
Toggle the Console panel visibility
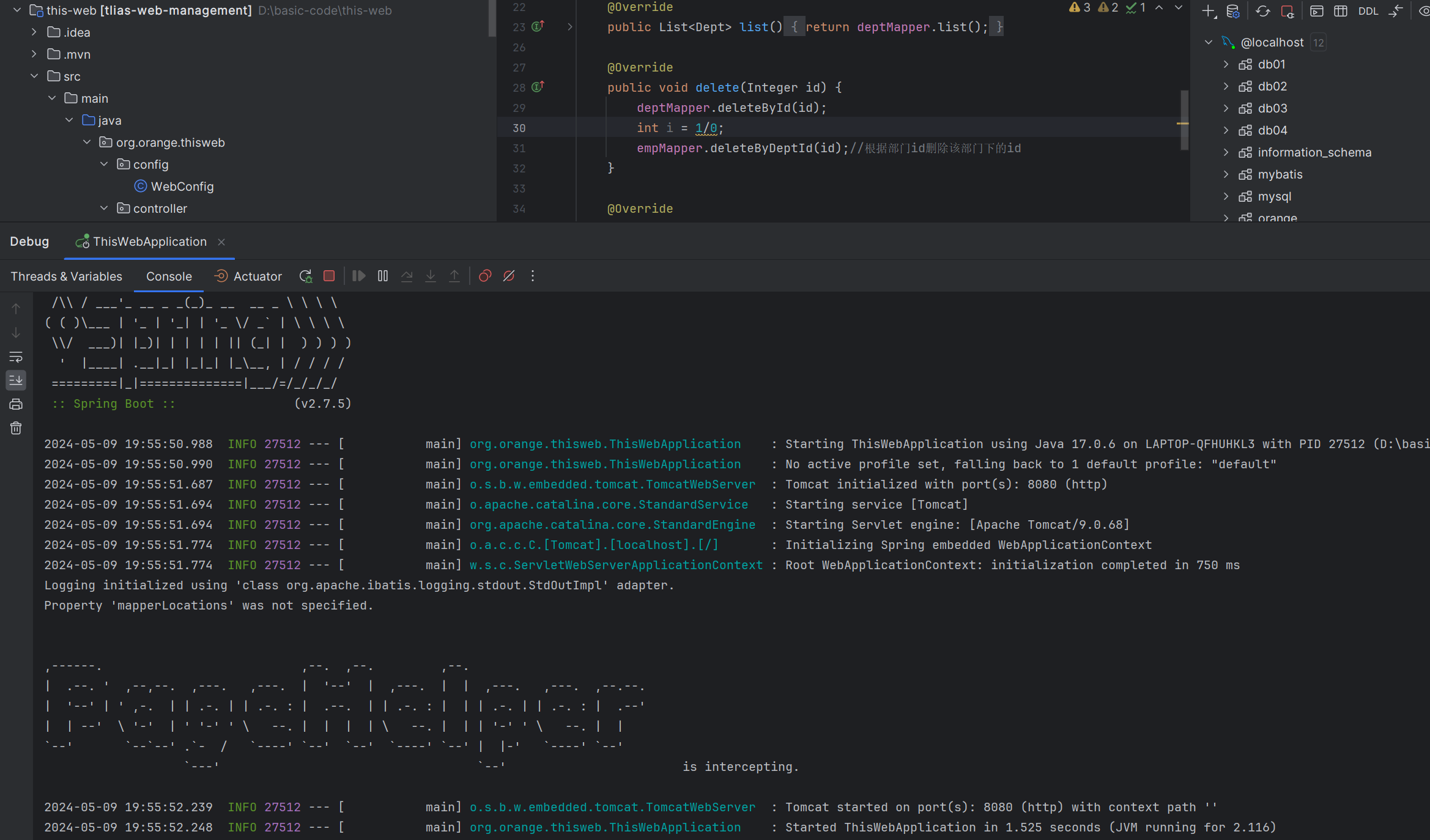(x=168, y=276)
